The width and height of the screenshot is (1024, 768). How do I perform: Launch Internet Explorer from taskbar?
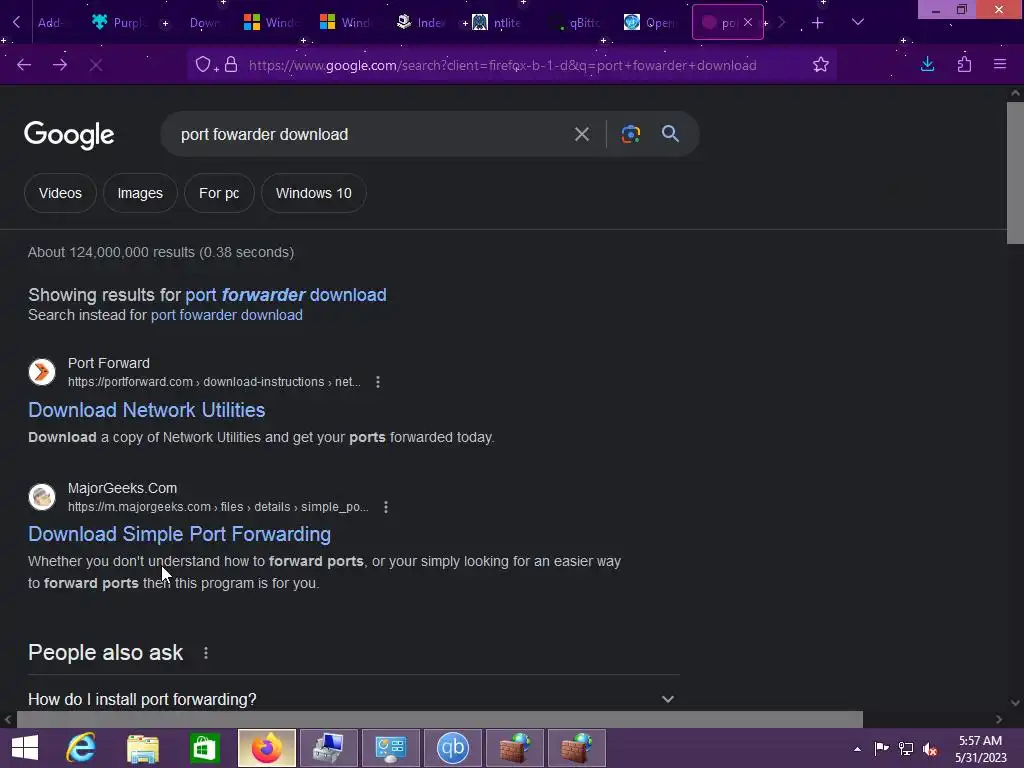point(81,748)
